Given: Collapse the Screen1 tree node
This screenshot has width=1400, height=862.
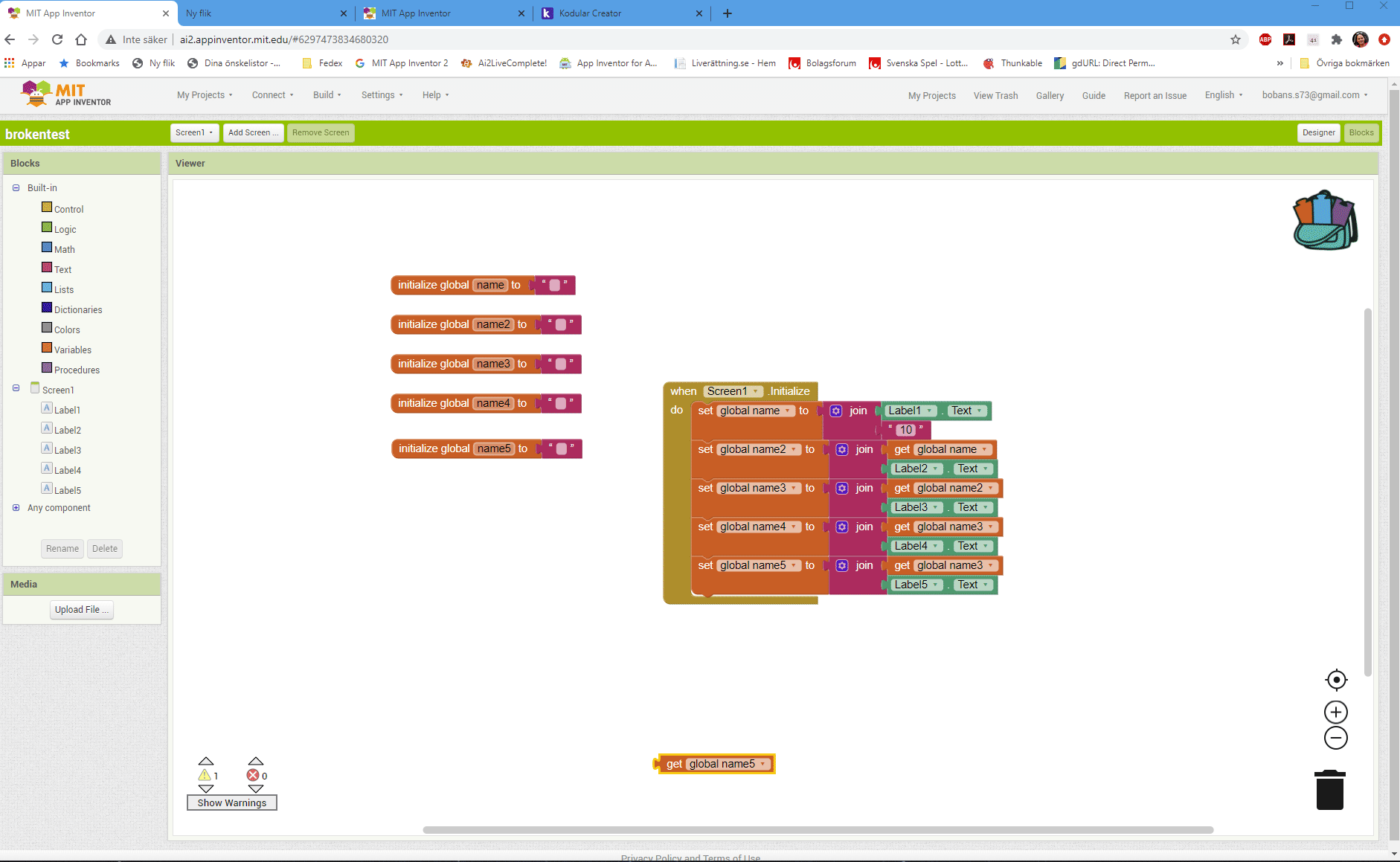Looking at the screenshot, I should [x=16, y=388].
